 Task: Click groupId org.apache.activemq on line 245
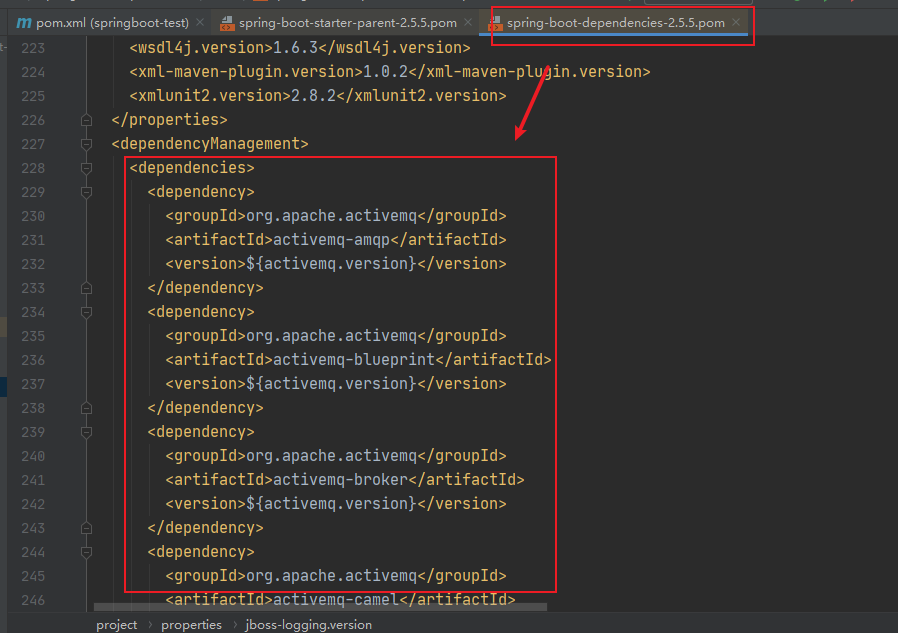coord(336,576)
